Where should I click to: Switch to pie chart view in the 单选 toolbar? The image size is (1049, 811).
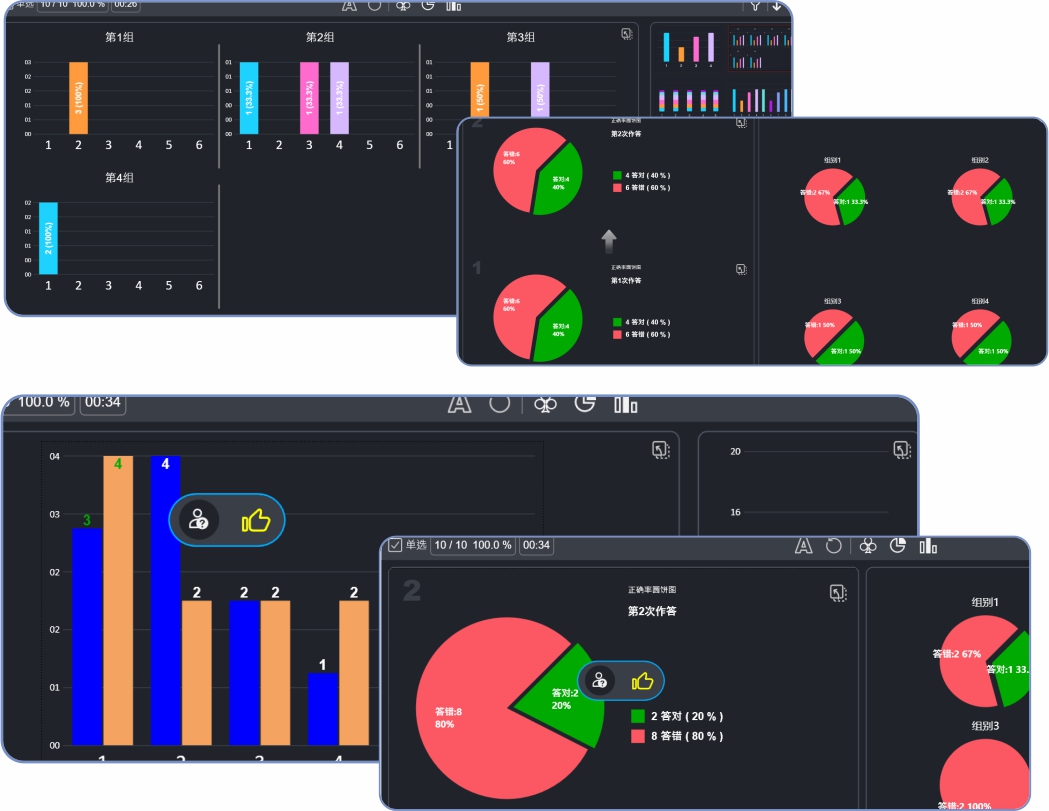click(x=898, y=545)
